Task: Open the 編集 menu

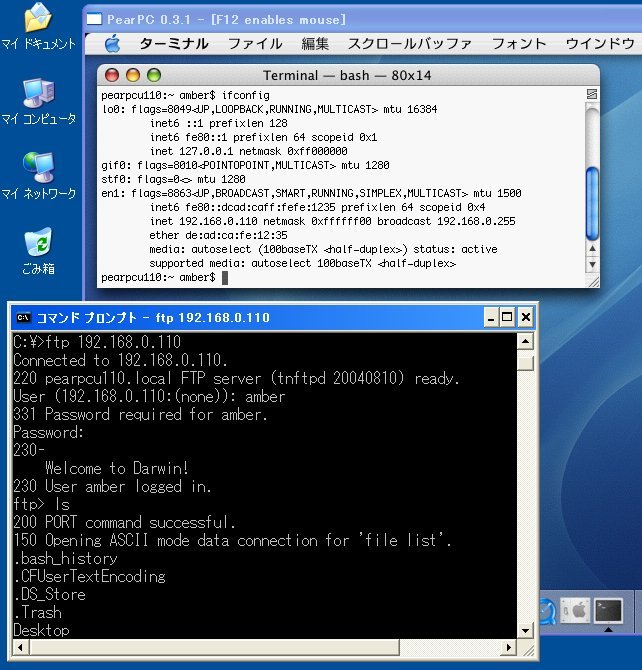Action: coord(315,44)
